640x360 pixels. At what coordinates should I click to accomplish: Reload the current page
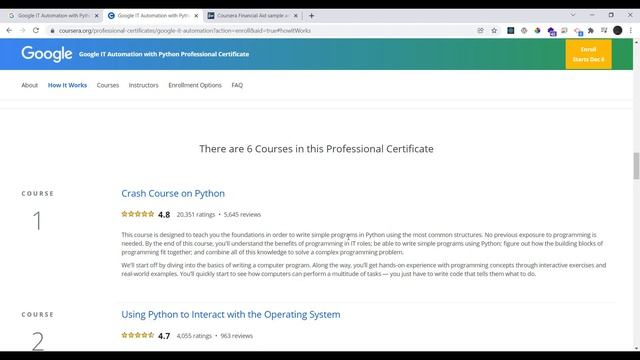point(36,30)
